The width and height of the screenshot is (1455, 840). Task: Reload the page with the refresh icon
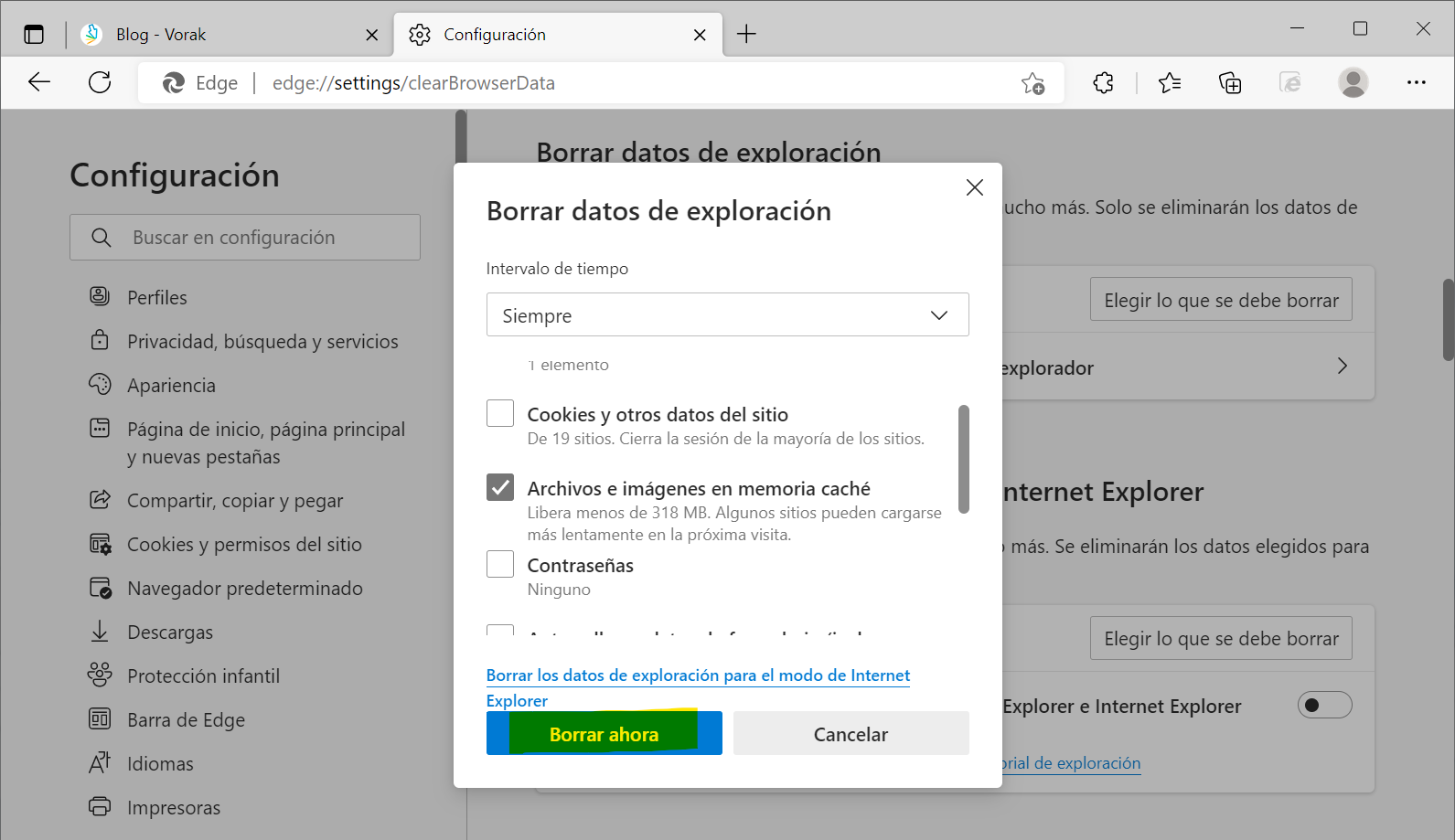100,82
